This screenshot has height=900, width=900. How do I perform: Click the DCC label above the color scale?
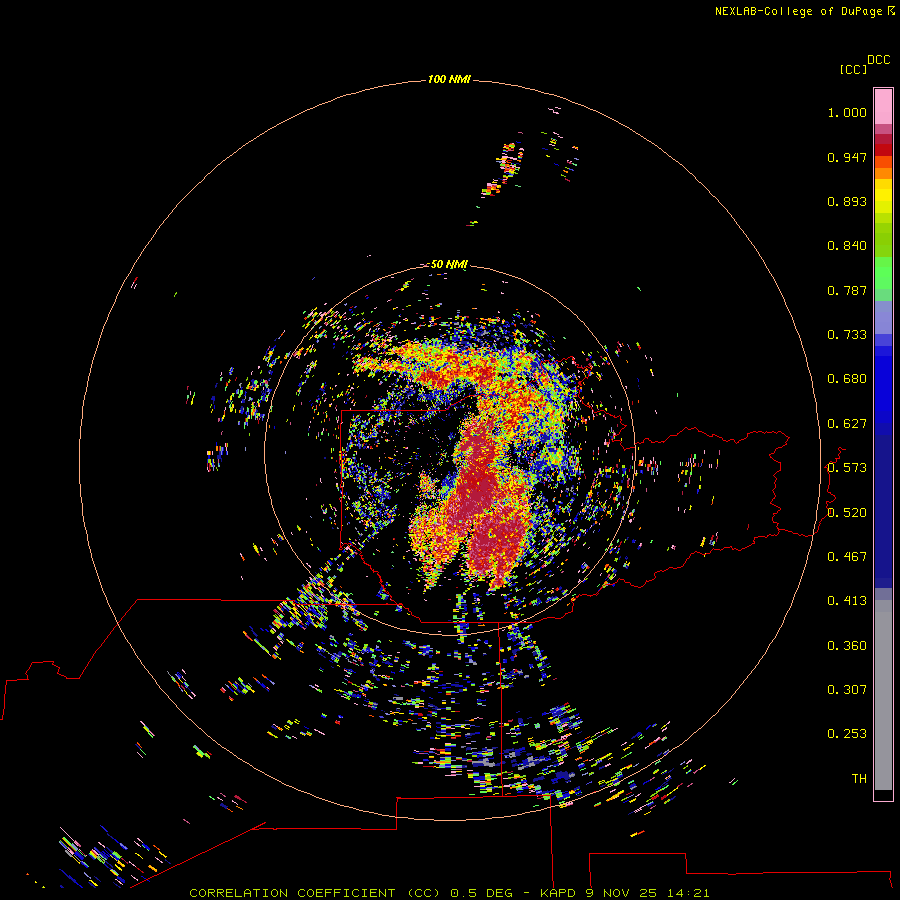878,60
